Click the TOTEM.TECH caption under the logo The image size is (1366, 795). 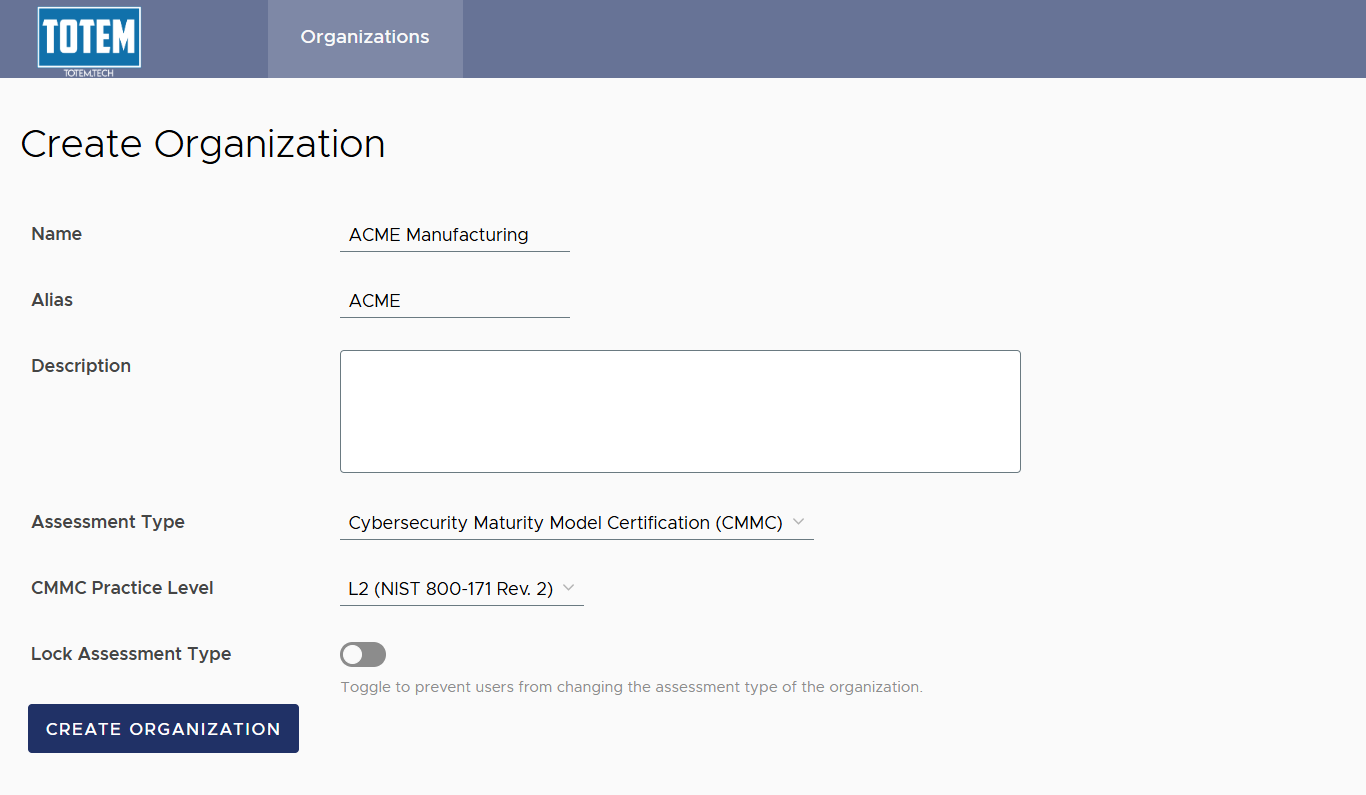(x=89, y=73)
